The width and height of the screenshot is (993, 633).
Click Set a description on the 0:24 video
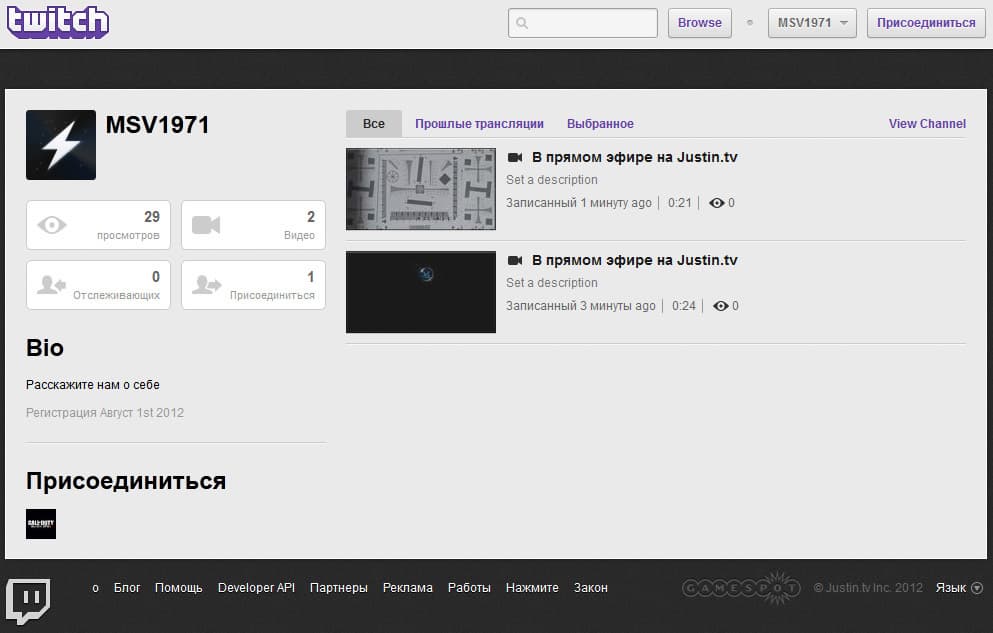[x=552, y=283]
